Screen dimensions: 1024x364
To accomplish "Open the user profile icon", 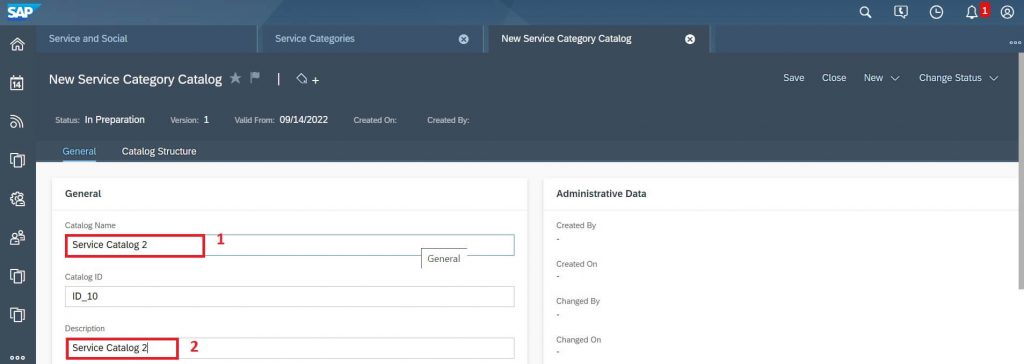I will point(1007,12).
